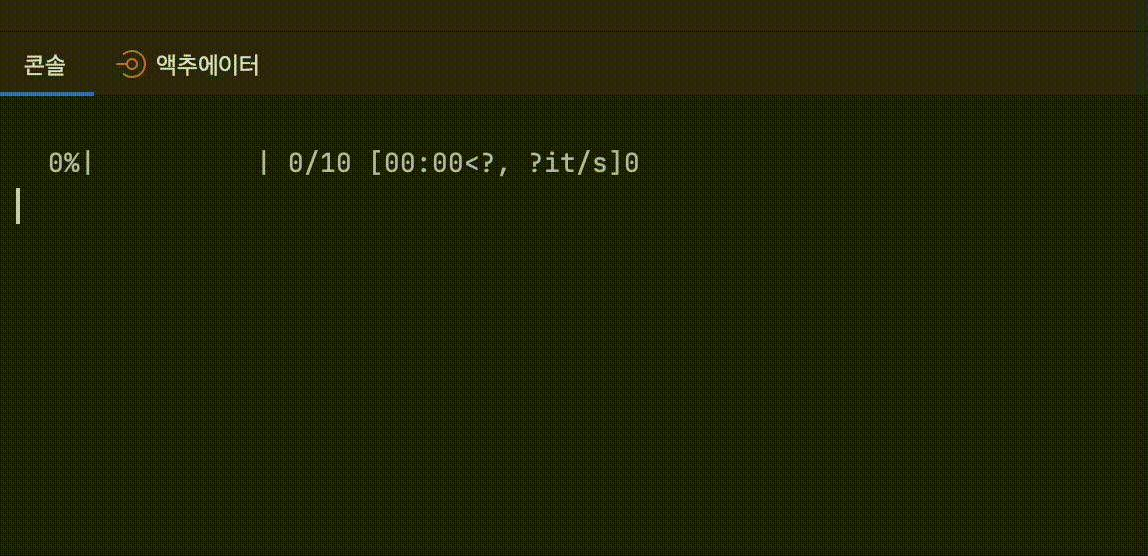The width and height of the screenshot is (1148, 556).
Task: Place caret at blinking console cursor
Action: (18, 206)
